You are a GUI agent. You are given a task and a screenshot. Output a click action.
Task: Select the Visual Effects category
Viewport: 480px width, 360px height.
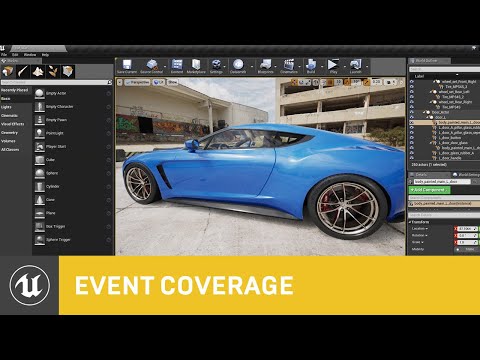point(12,124)
